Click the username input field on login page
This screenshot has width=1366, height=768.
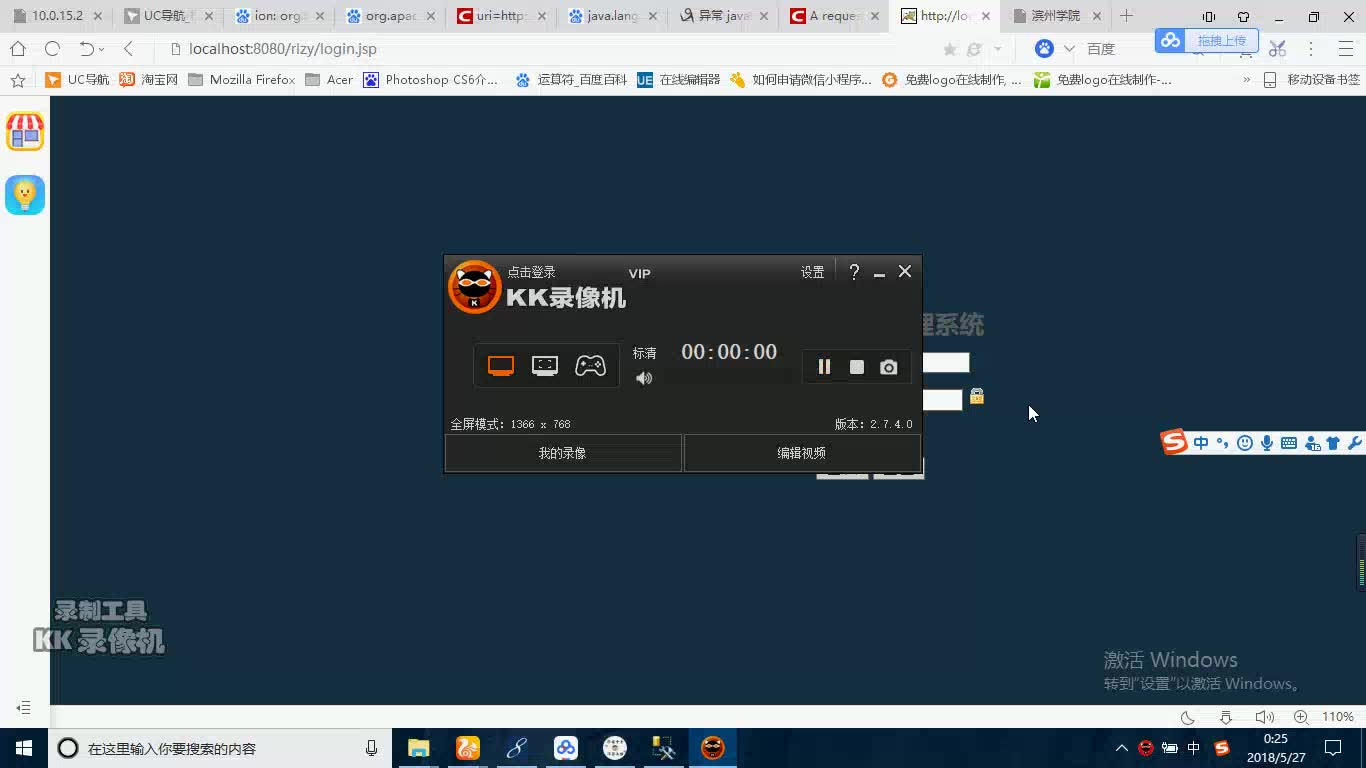pyautogui.click(x=945, y=363)
